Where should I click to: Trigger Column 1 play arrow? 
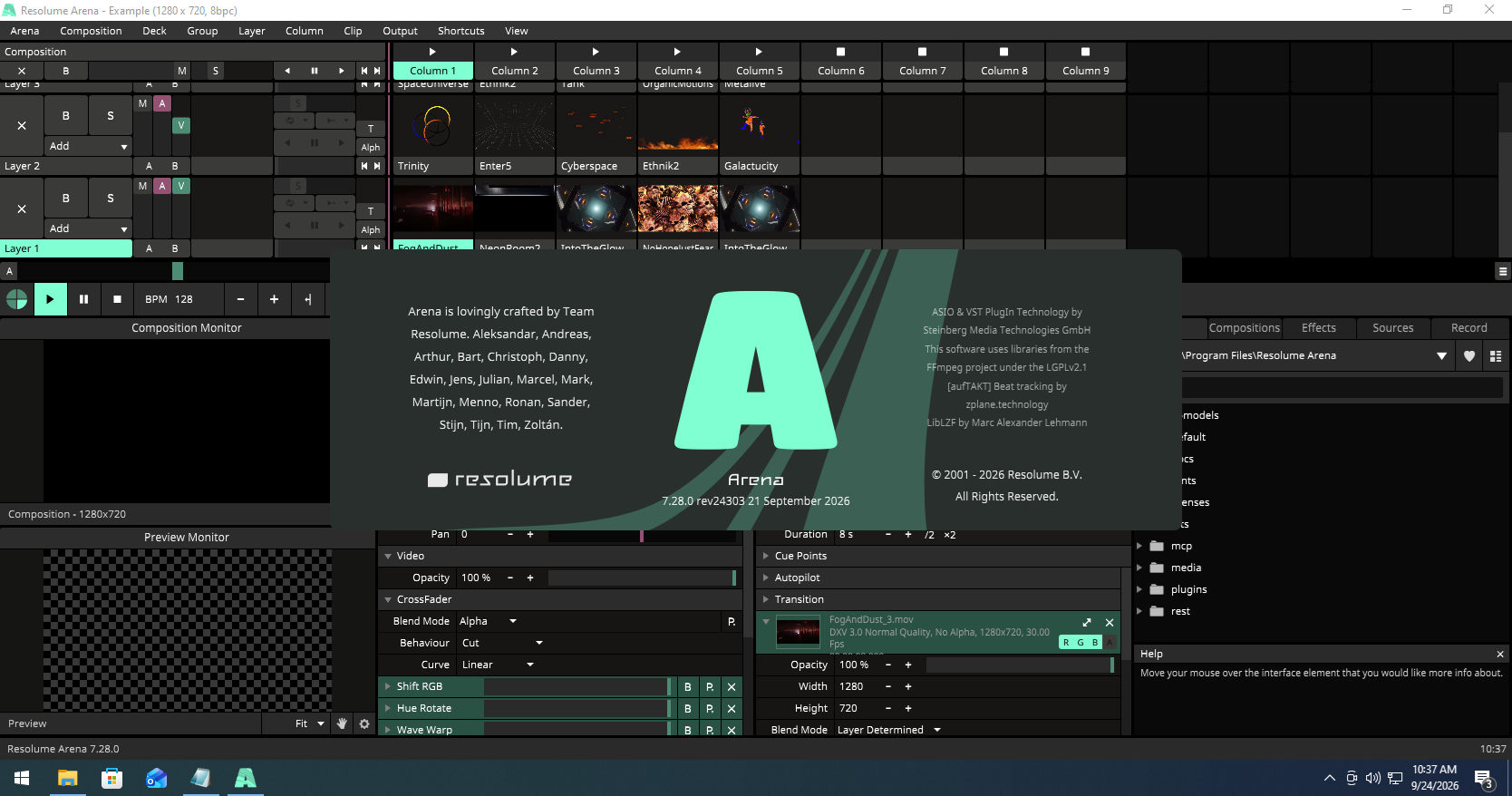click(x=432, y=52)
